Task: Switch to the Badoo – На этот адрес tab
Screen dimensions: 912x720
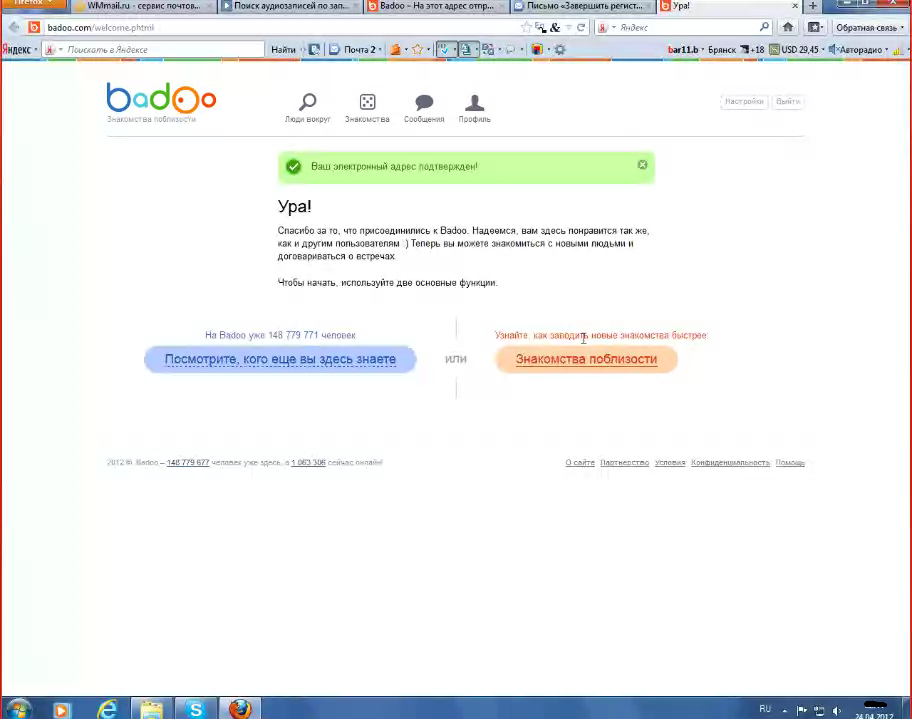Action: (436, 6)
